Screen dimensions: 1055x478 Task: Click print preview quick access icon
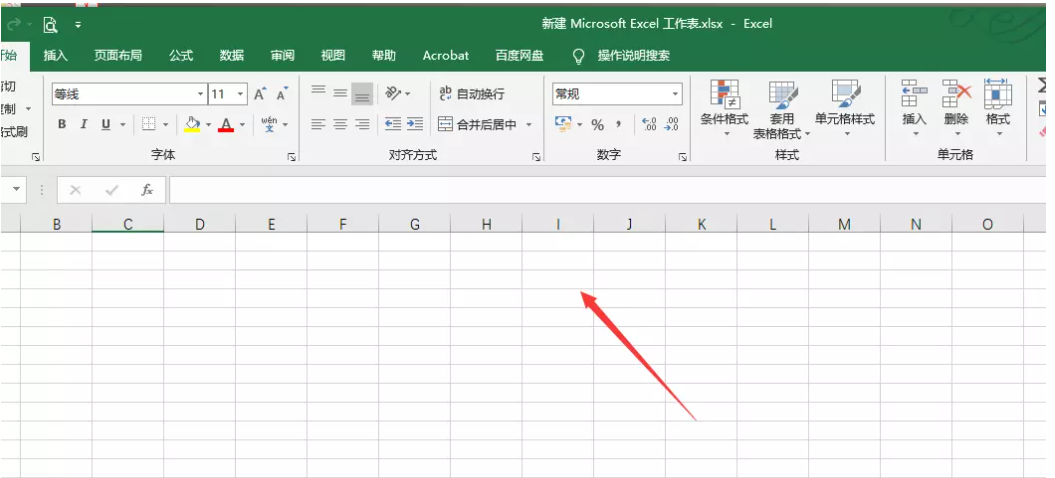pos(50,25)
